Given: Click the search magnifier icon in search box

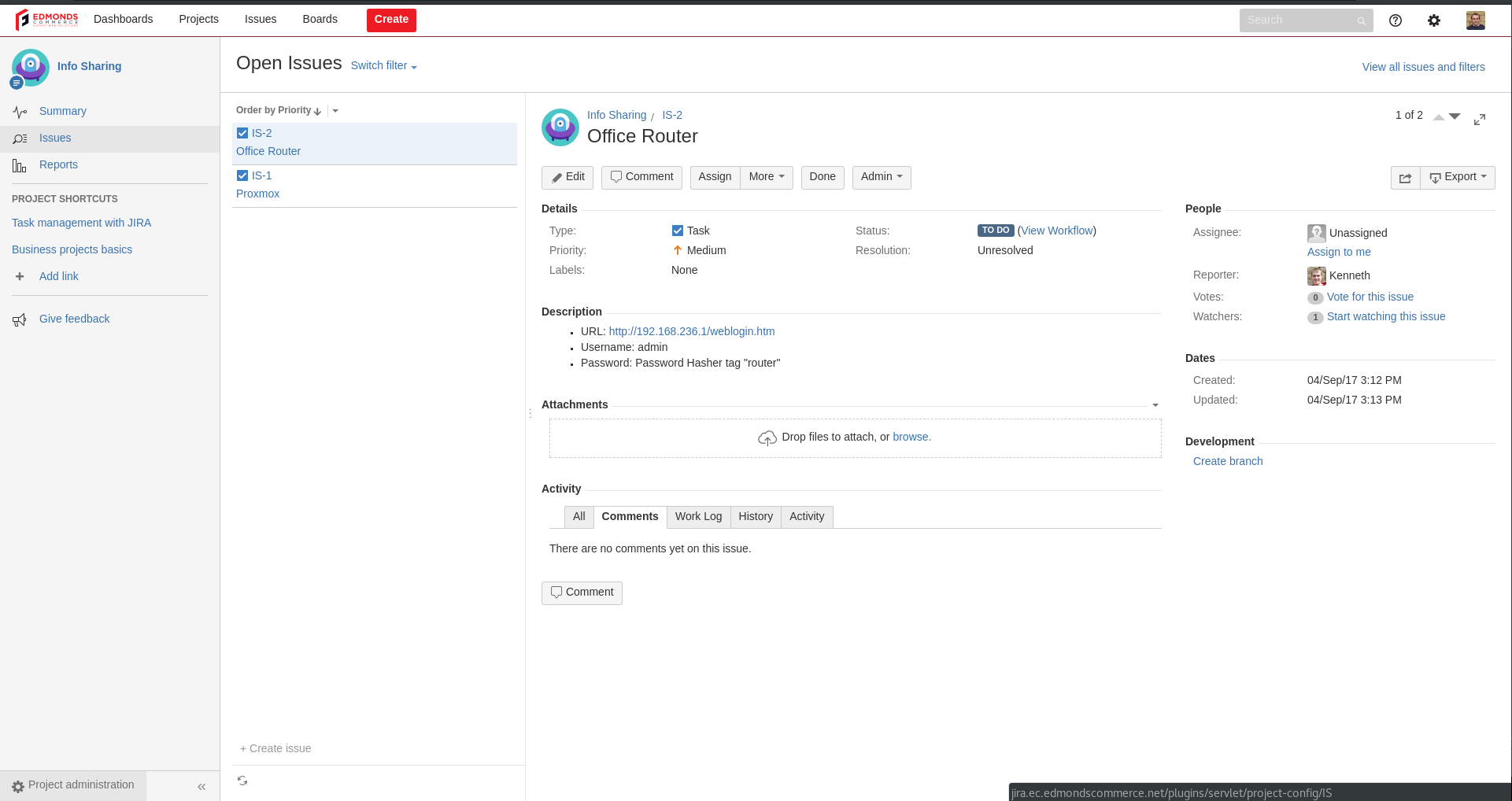Looking at the screenshot, I should [x=1362, y=21].
